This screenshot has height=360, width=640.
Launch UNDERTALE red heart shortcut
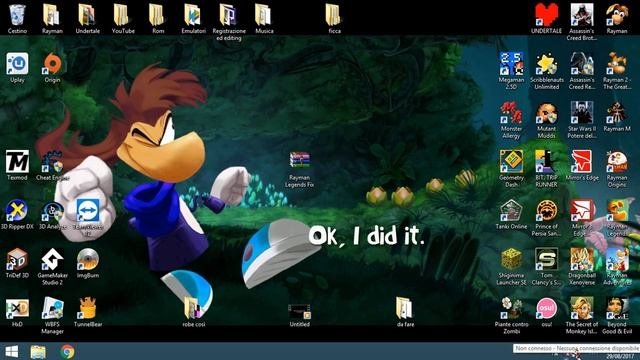point(547,15)
